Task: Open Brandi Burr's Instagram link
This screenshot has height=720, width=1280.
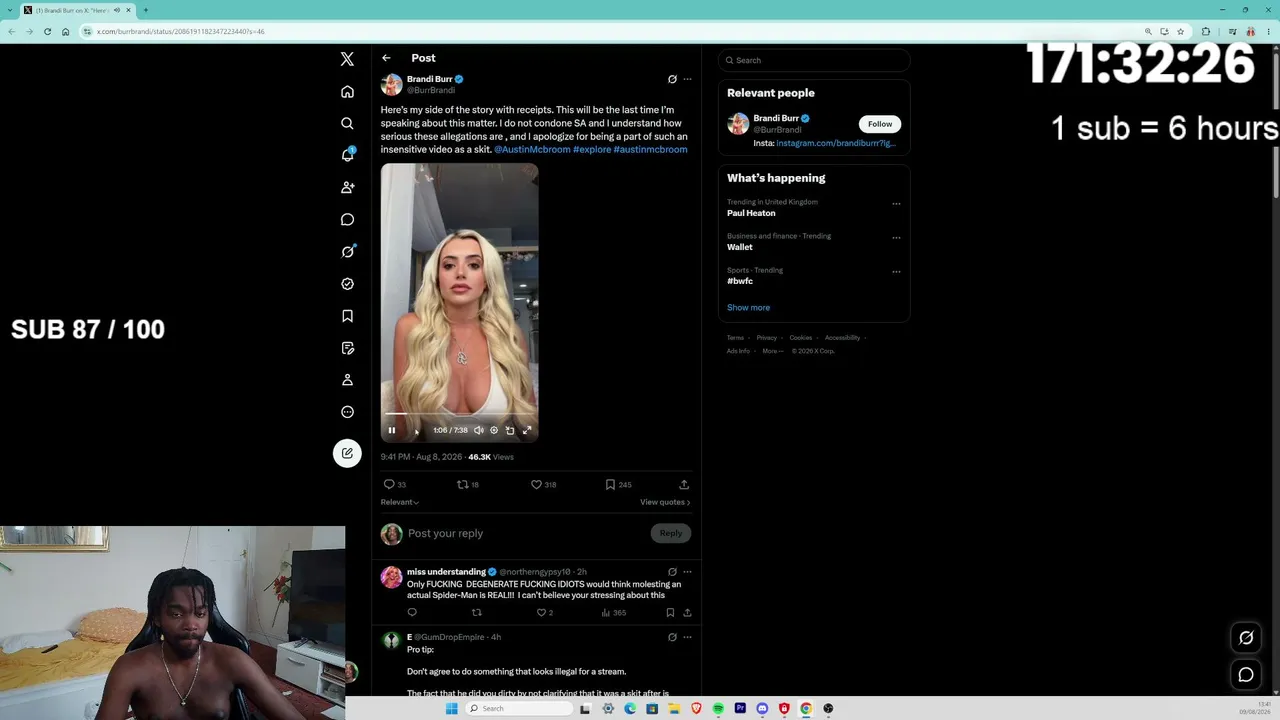Action: pos(836,143)
